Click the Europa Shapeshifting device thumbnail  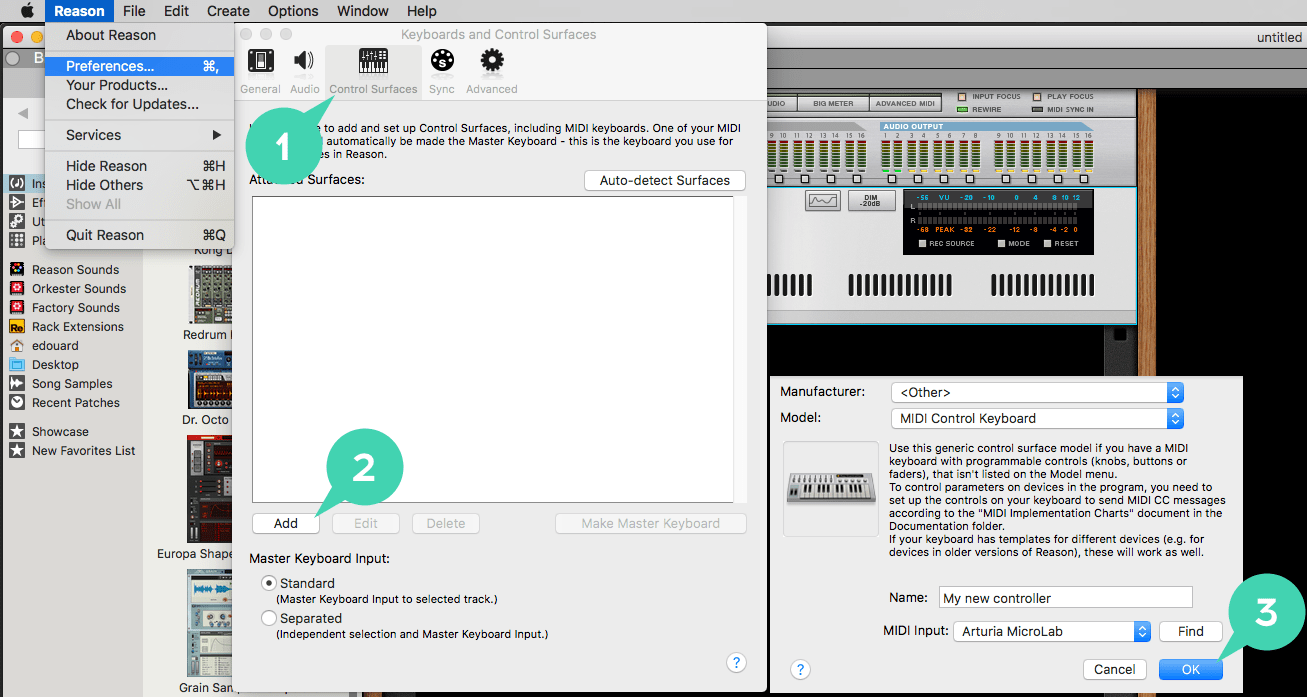pos(209,488)
